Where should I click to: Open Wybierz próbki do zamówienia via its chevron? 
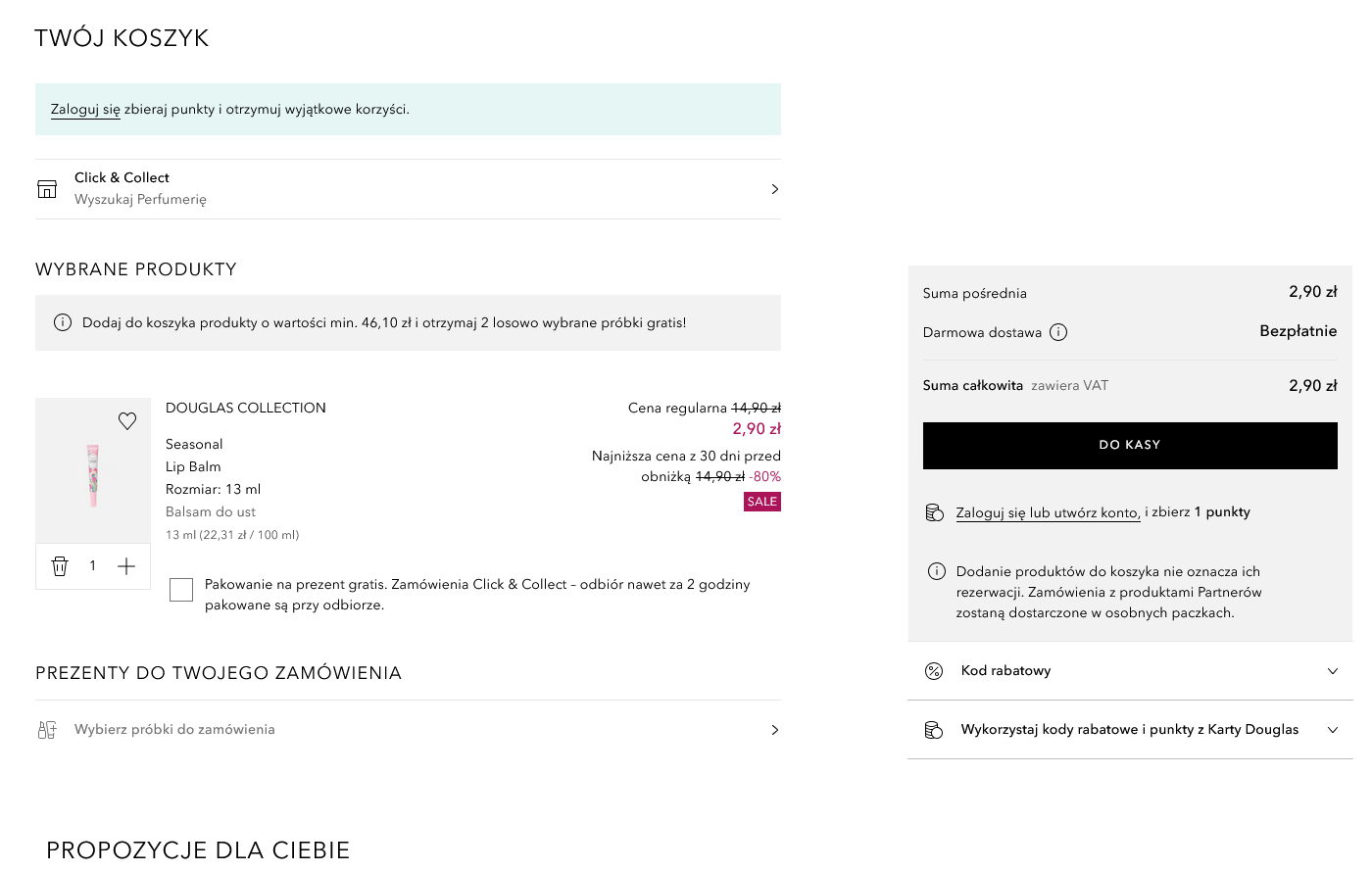click(775, 730)
